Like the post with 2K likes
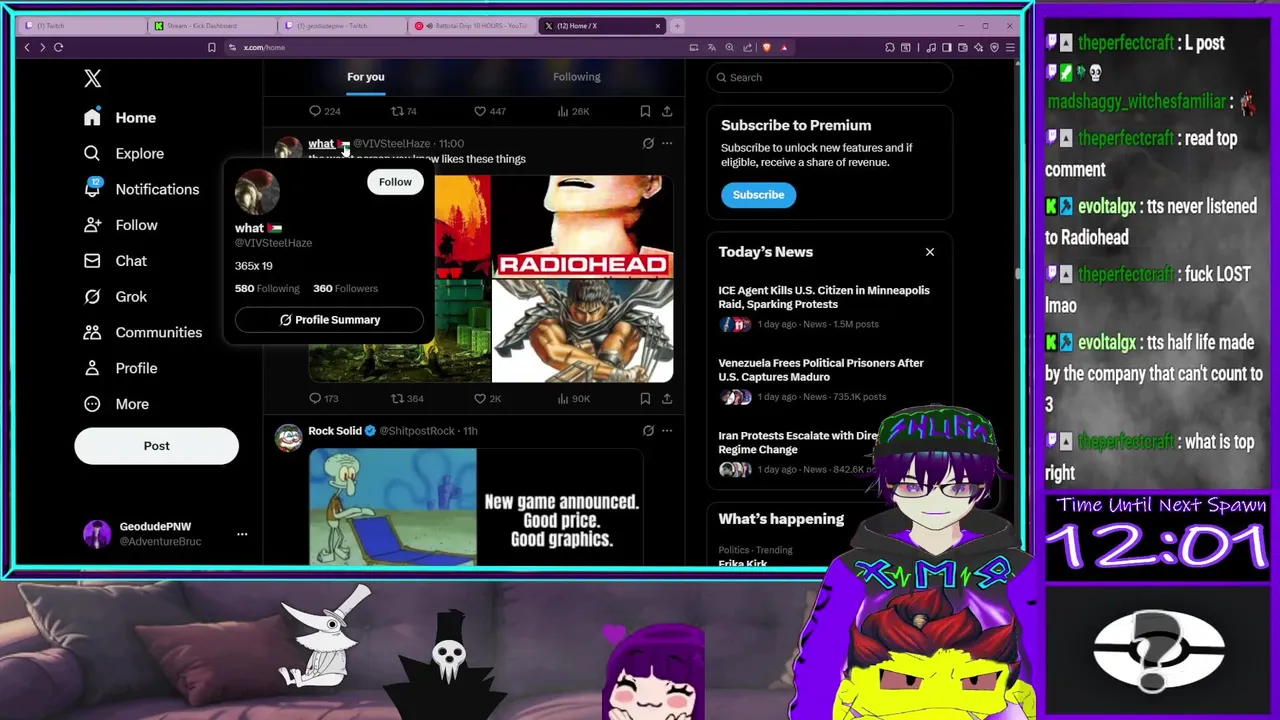The image size is (1280, 720). 488,398
